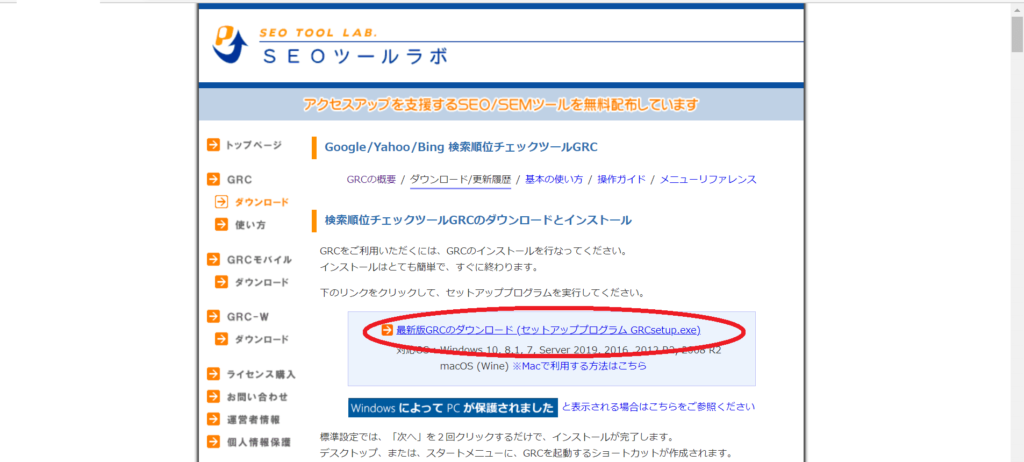Click the arrow icon beside お問い合わせ
1024x462 pixels.
[213, 397]
